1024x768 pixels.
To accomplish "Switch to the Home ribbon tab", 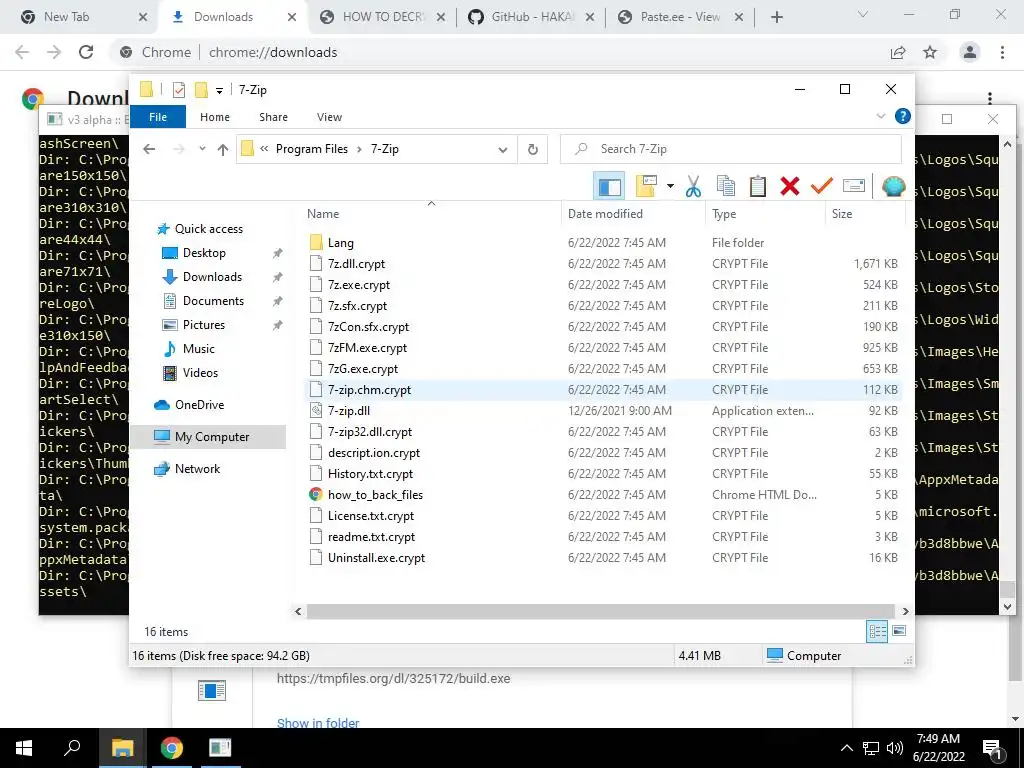I will point(215,117).
